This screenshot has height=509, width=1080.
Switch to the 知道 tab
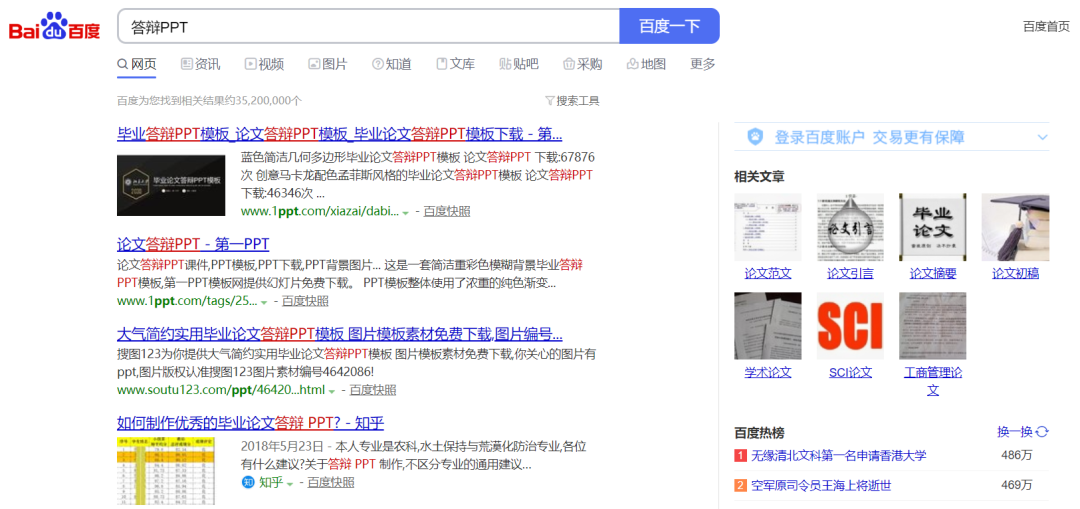391,64
